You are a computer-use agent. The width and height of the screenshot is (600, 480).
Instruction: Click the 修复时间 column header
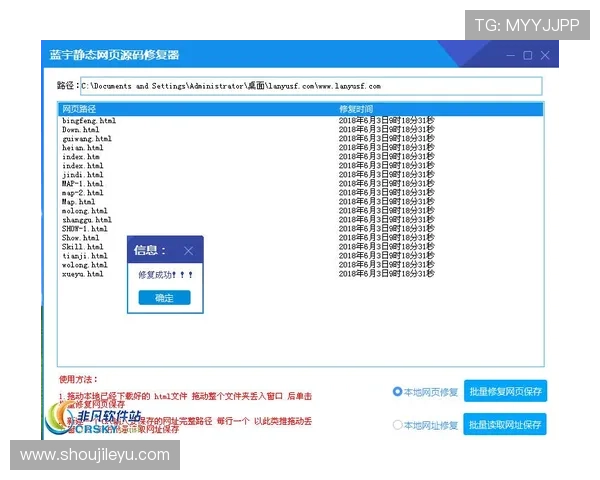pyautogui.click(x=356, y=108)
